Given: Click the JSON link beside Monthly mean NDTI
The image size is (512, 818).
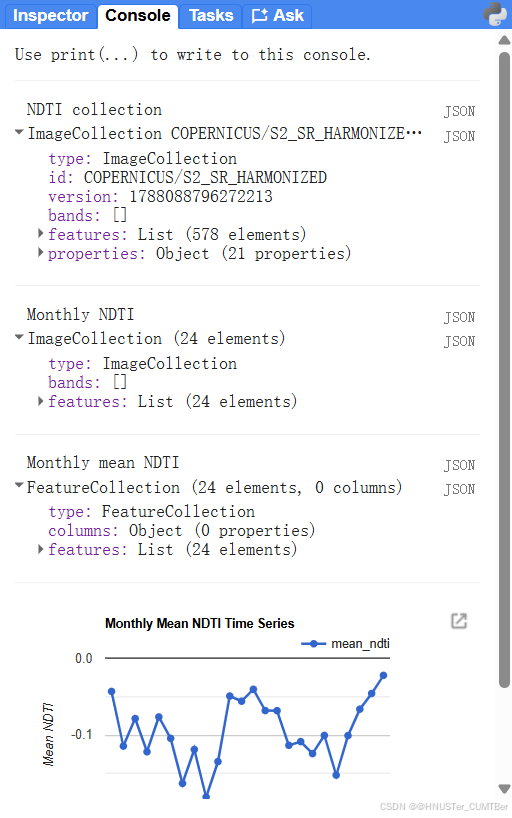Looking at the screenshot, I should tap(459, 465).
